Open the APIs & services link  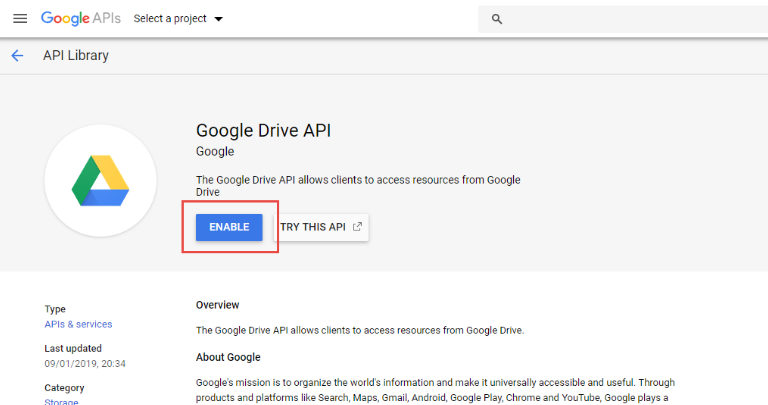pos(78,324)
